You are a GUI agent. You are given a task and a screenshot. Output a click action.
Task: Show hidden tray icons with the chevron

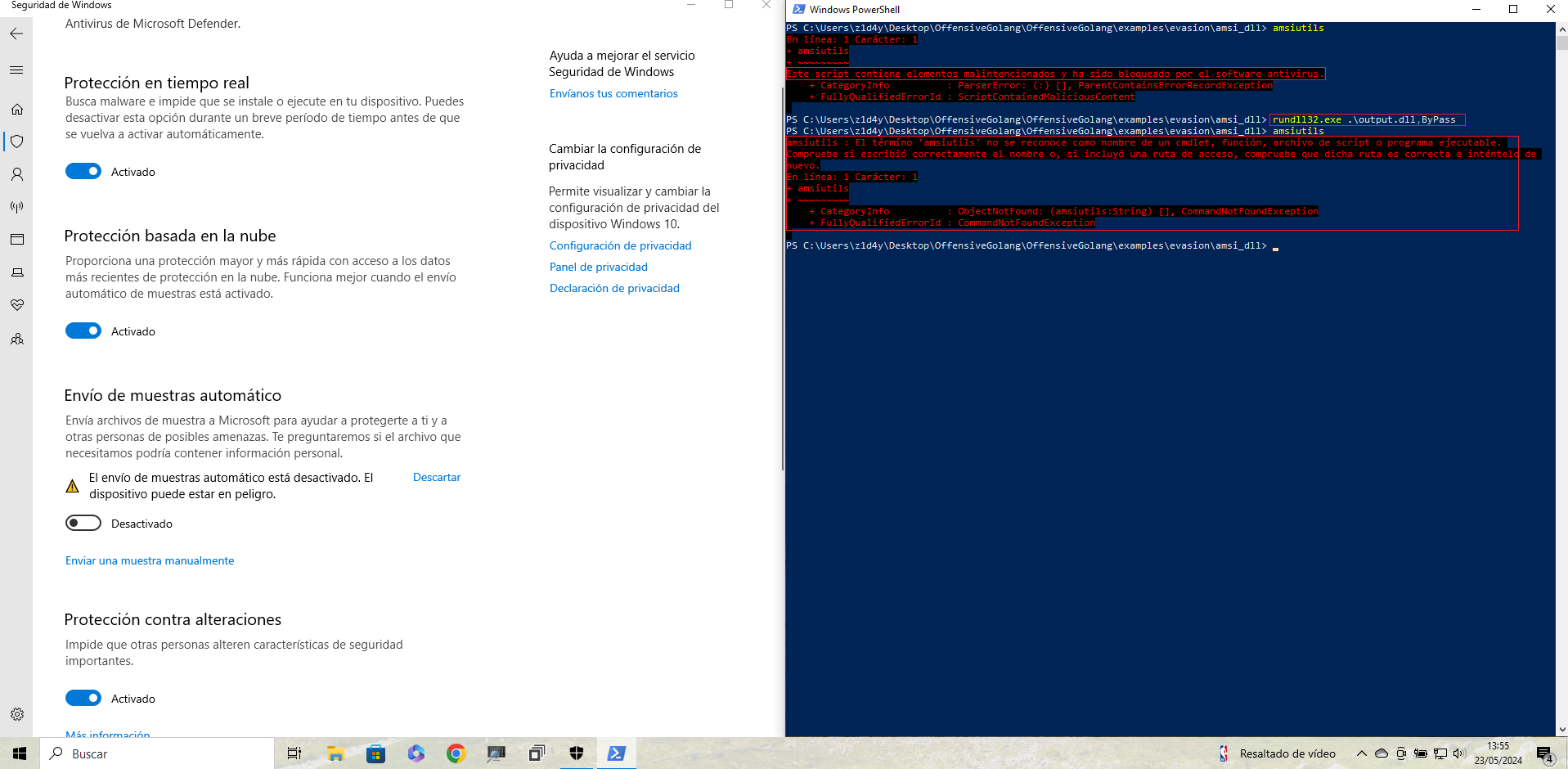point(1361,753)
